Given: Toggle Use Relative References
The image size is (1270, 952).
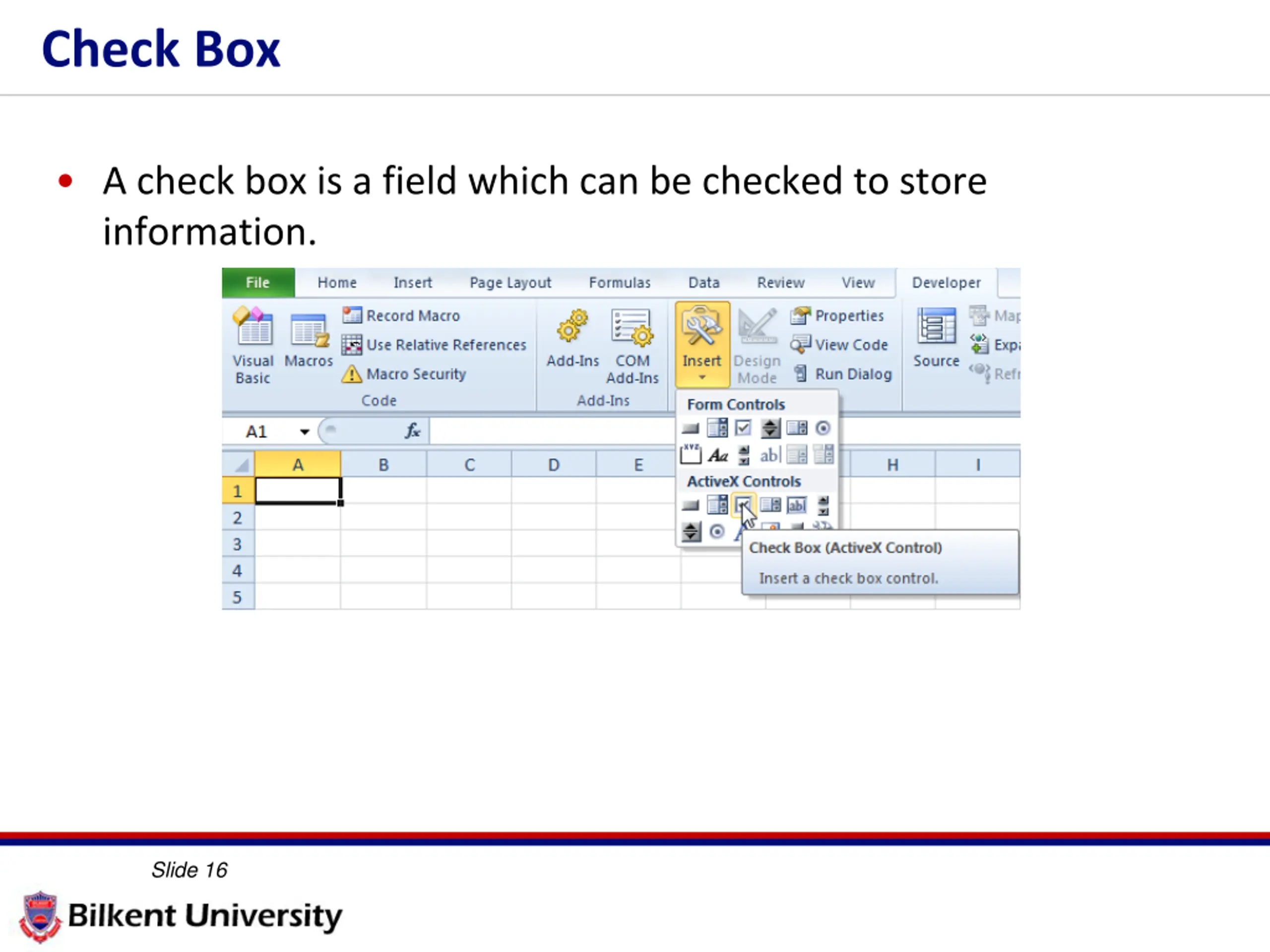Looking at the screenshot, I should click(434, 345).
